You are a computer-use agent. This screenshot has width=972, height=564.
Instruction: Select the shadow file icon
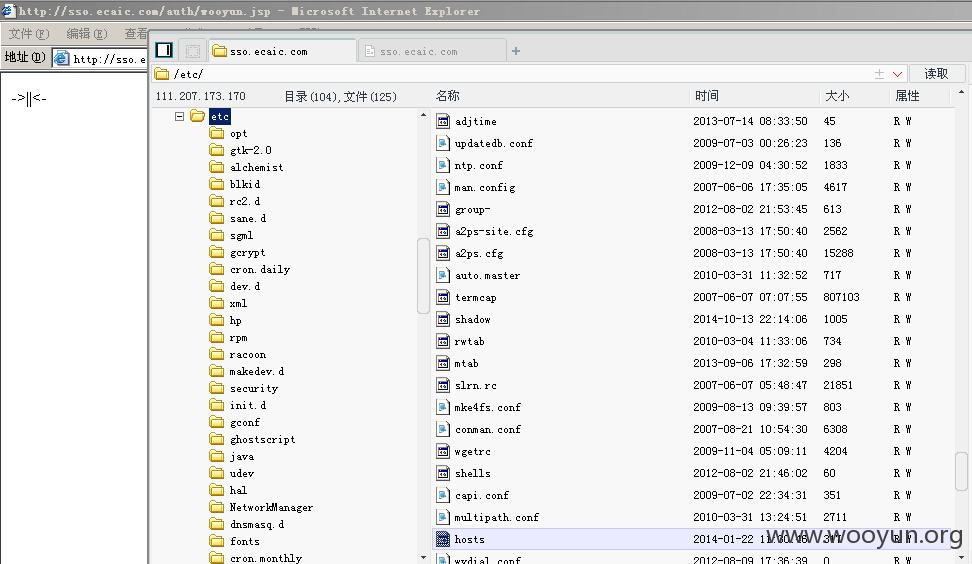tap(443, 319)
